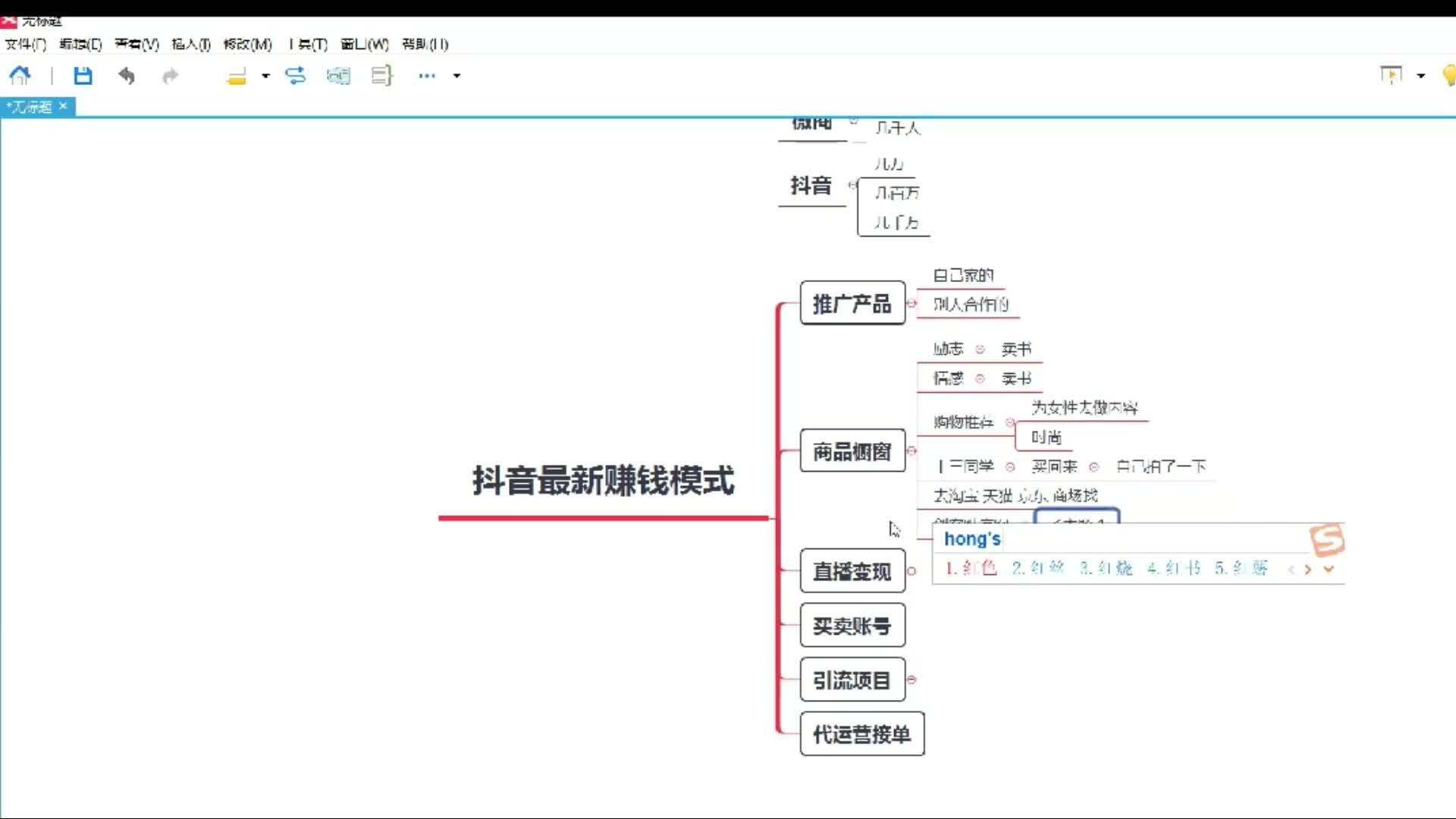Select subtopic 自己家的
1456x819 pixels.
[x=963, y=275]
